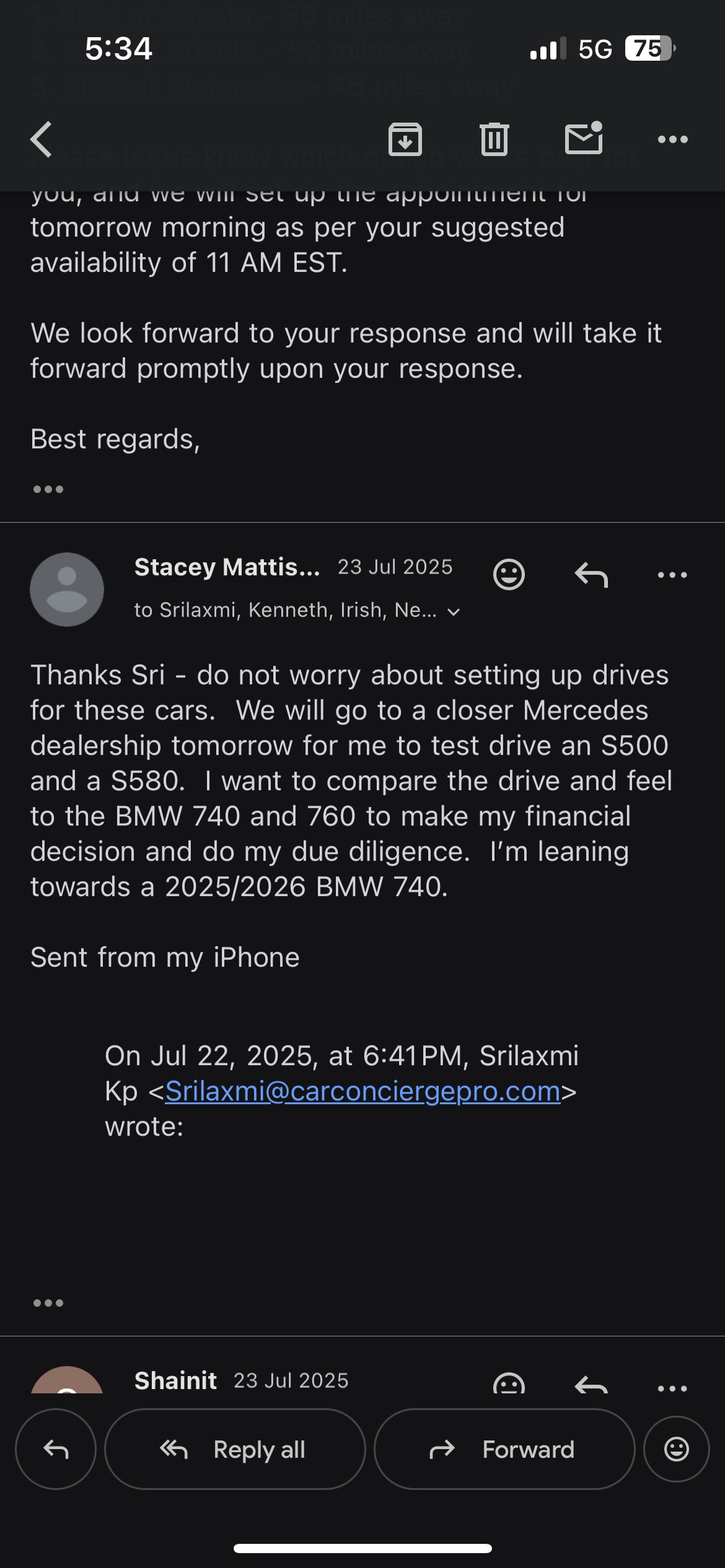This screenshot has width=725, height=1568.
Task: Tap the Stacey Mattis sender name
Action: click(x=227, y=567)
